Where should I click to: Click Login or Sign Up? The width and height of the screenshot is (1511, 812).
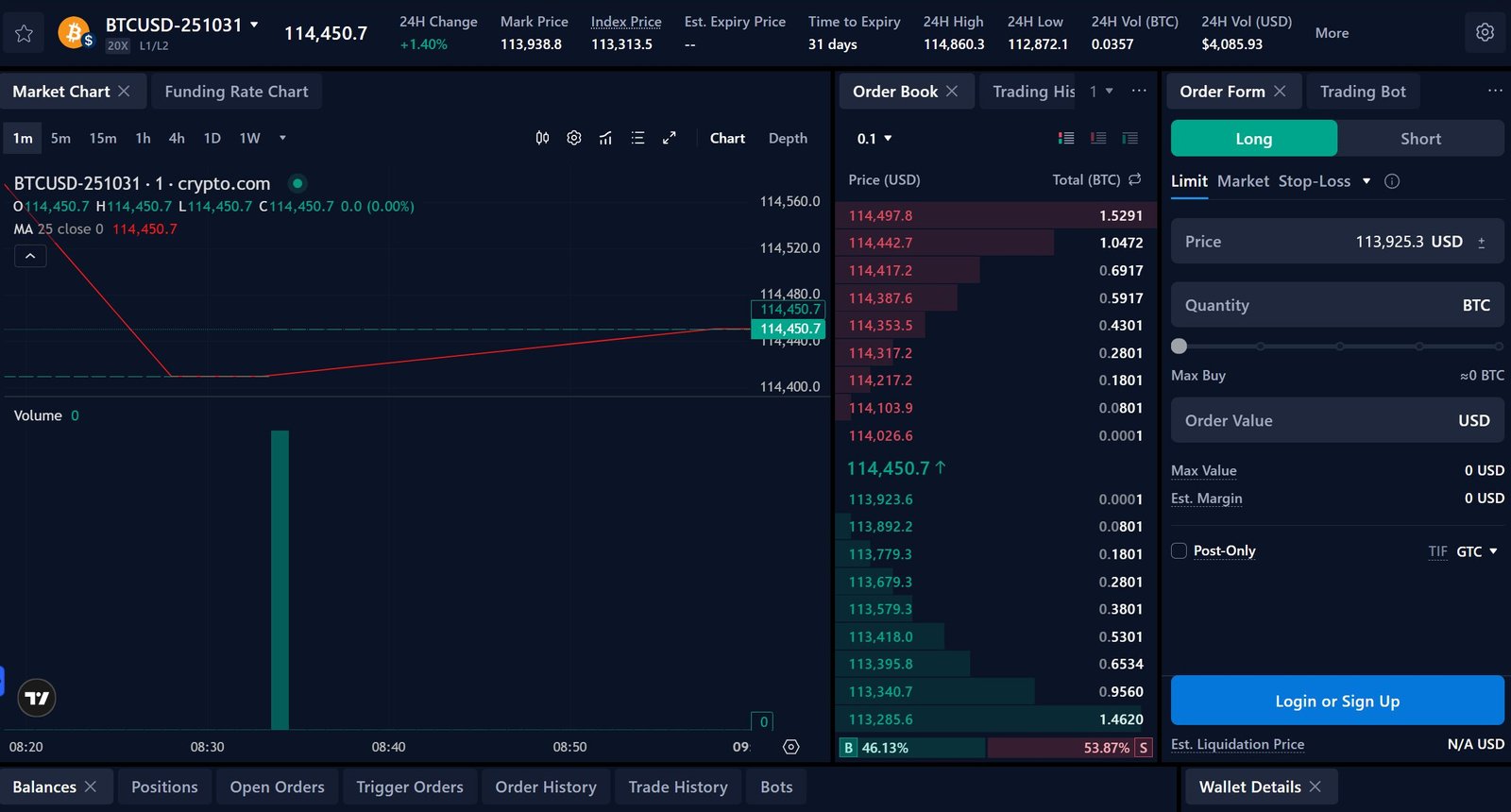[1337, 701]
